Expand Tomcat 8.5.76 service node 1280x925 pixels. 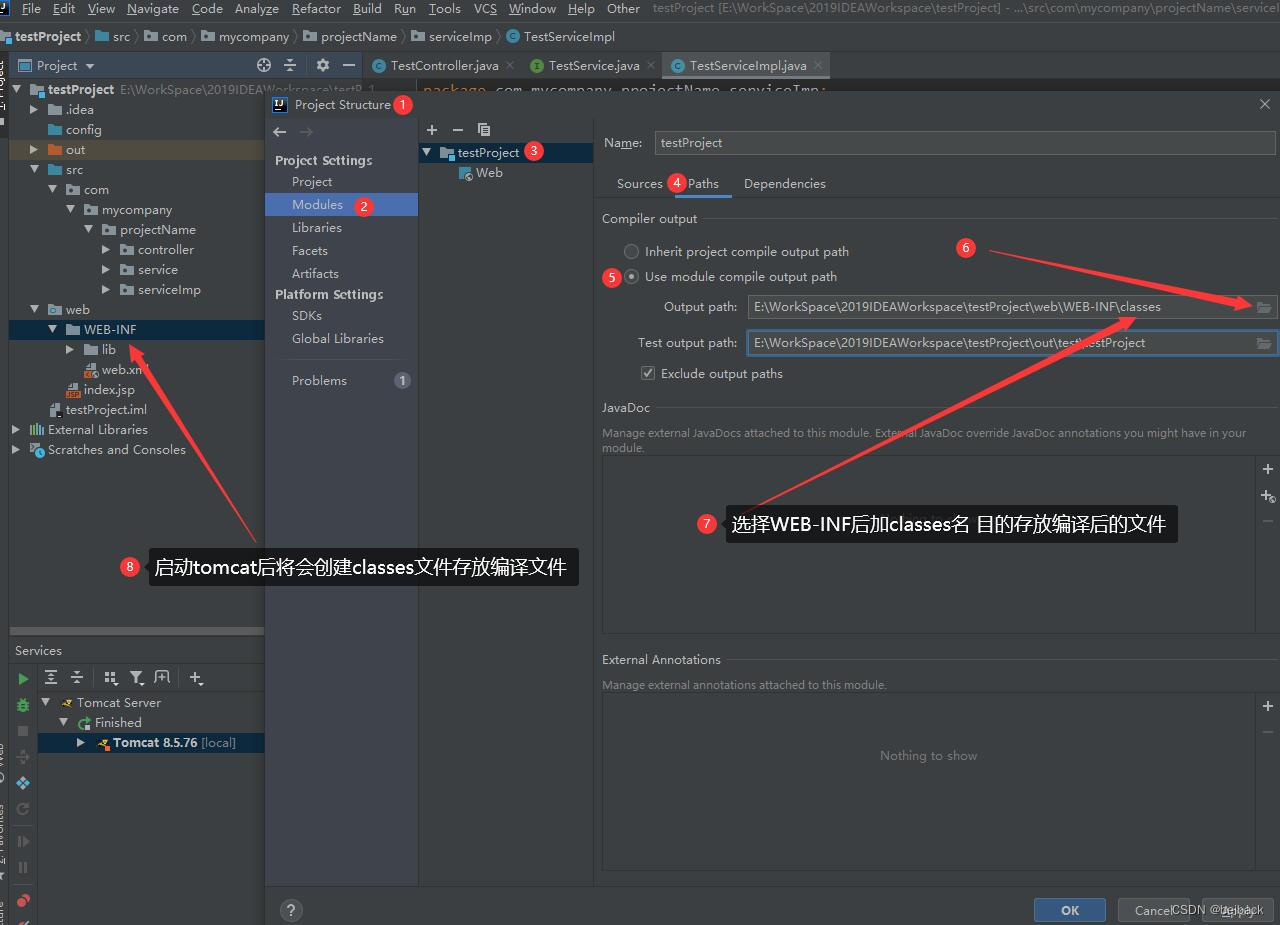pos(81,743)
